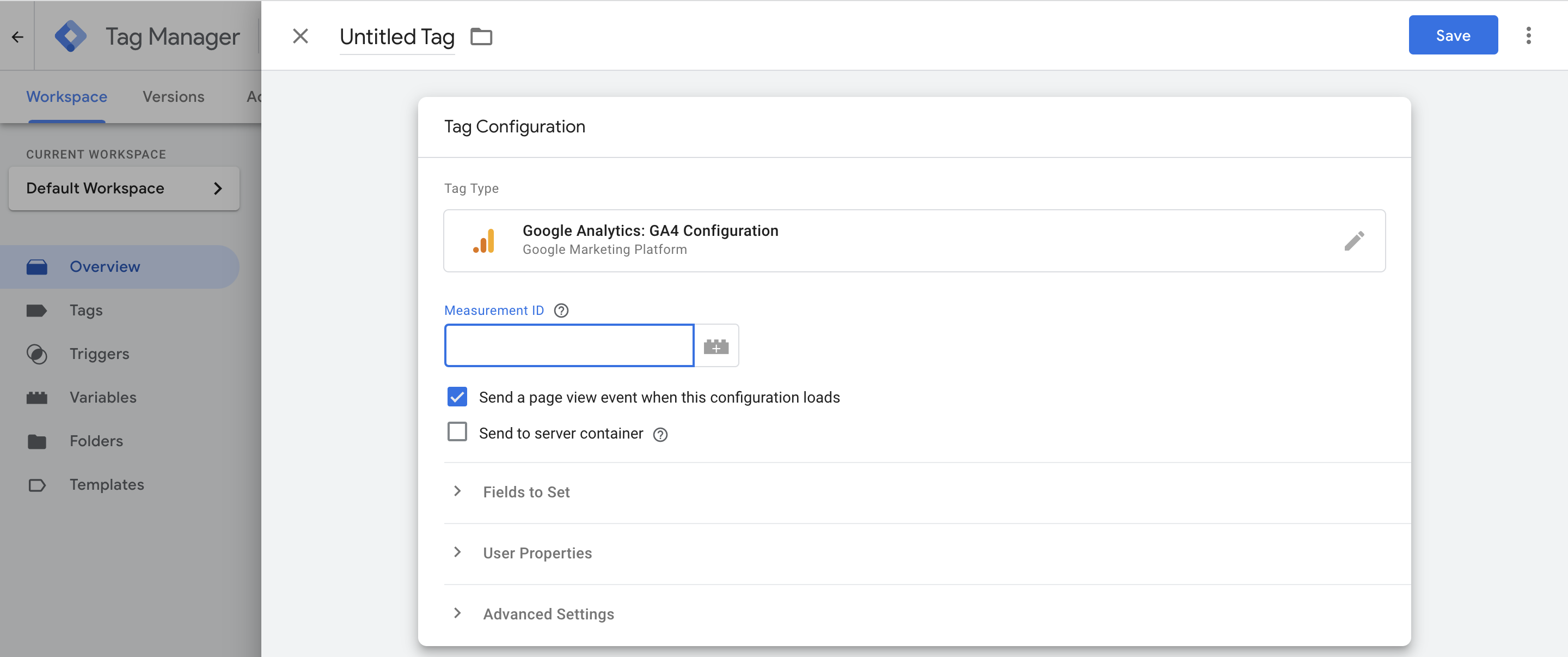Close the Untitled Tag editor
1568x657 pixels.
300,36
